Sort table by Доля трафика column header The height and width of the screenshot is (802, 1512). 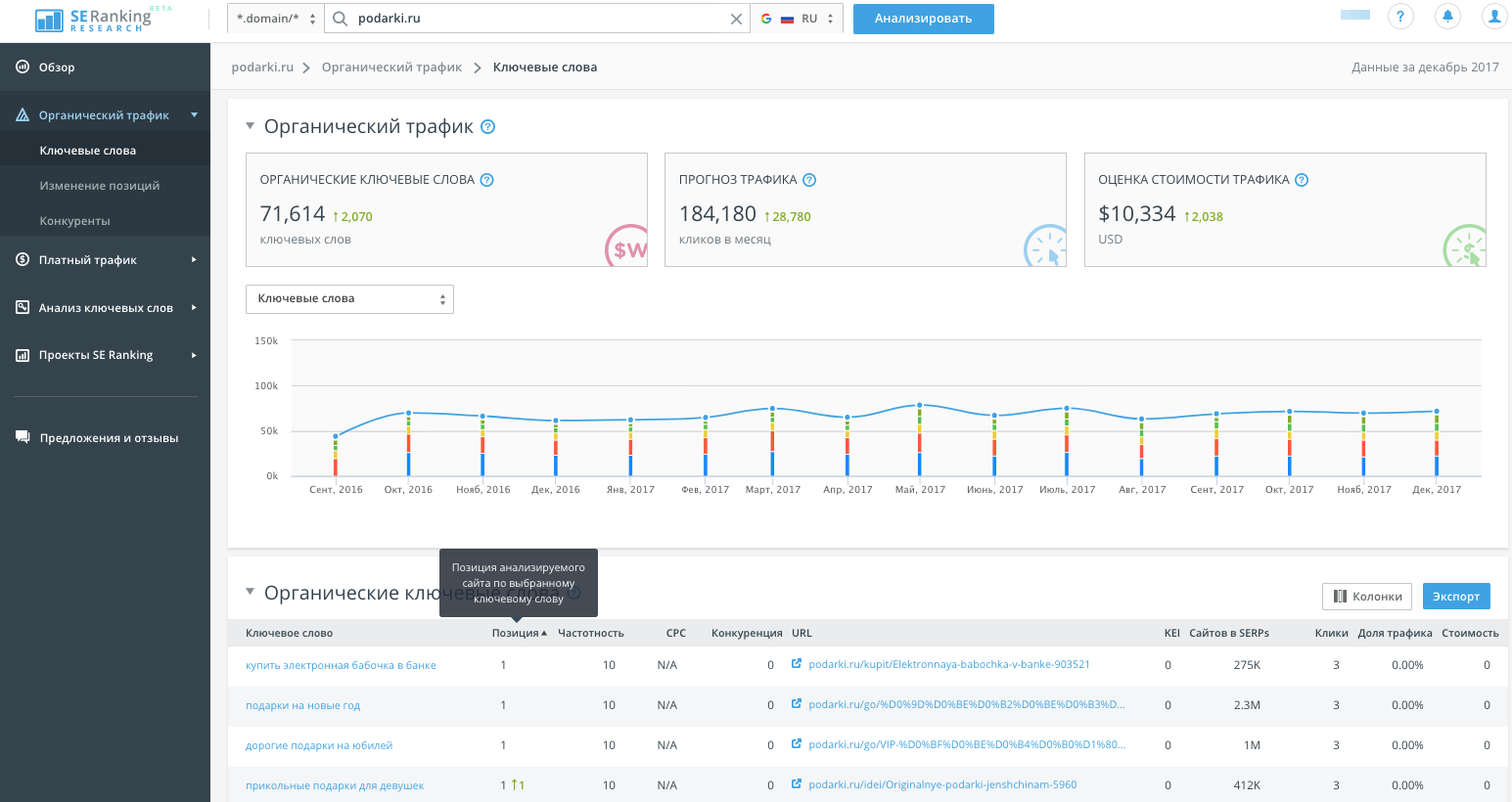[x=1395, y=633]
